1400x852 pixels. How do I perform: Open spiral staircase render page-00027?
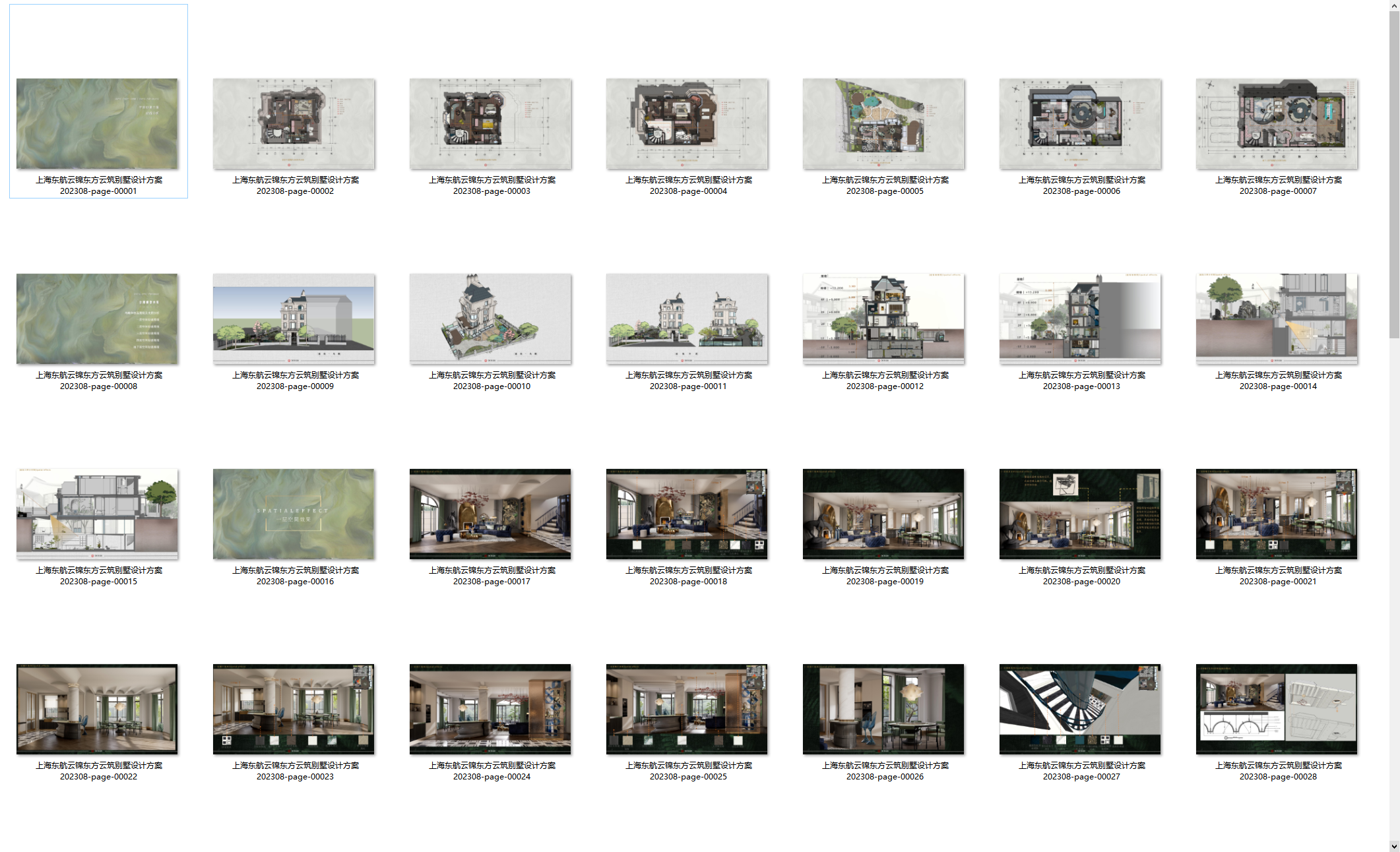click(1080, 709)
